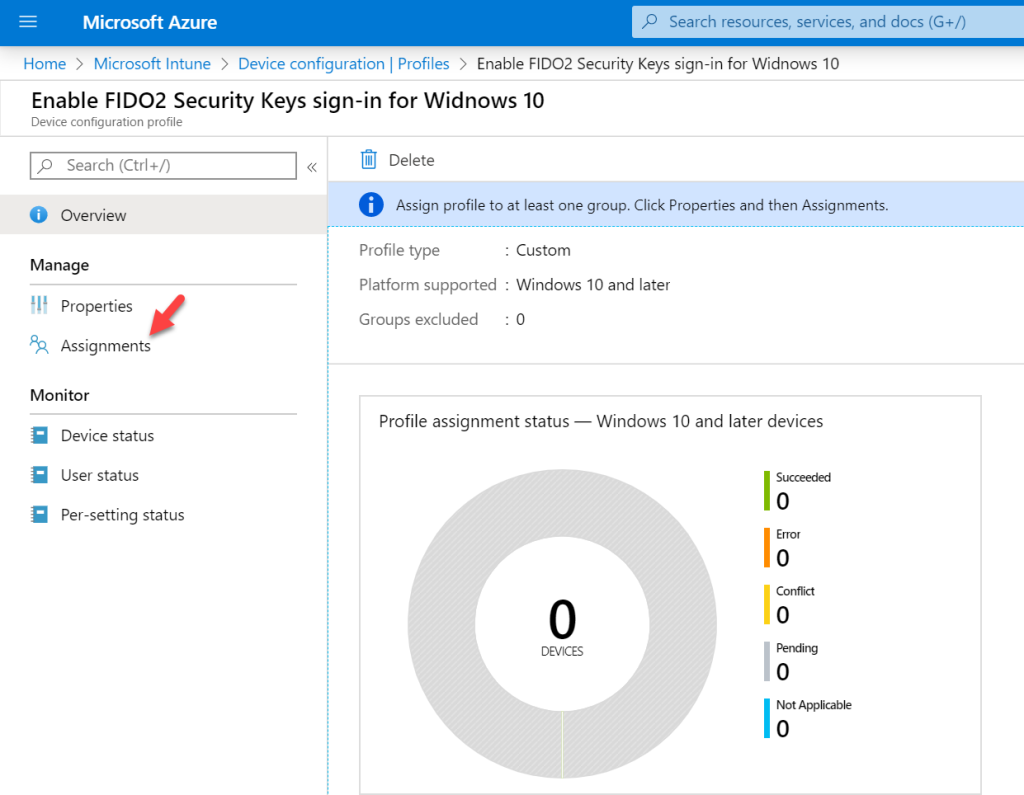The width and height of the screenshot is (1024, 795).
Task: Open the hamburger portal menu
Action: tap(28, 22)
